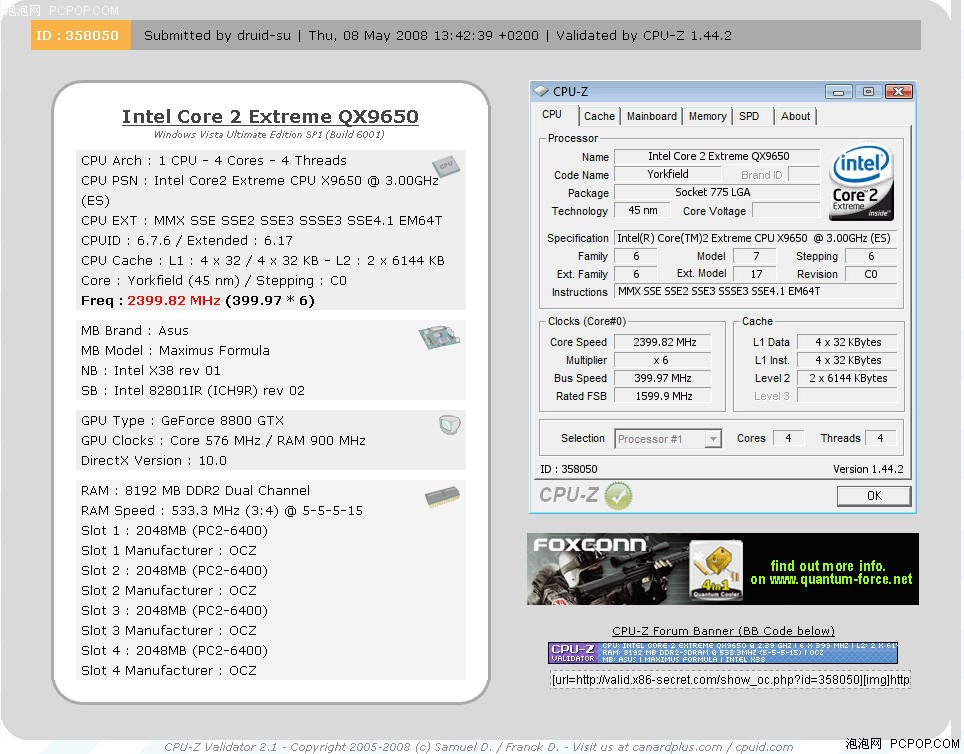The image size is (964, 754).
Task: Click the Threads count field
Action: 880,438
